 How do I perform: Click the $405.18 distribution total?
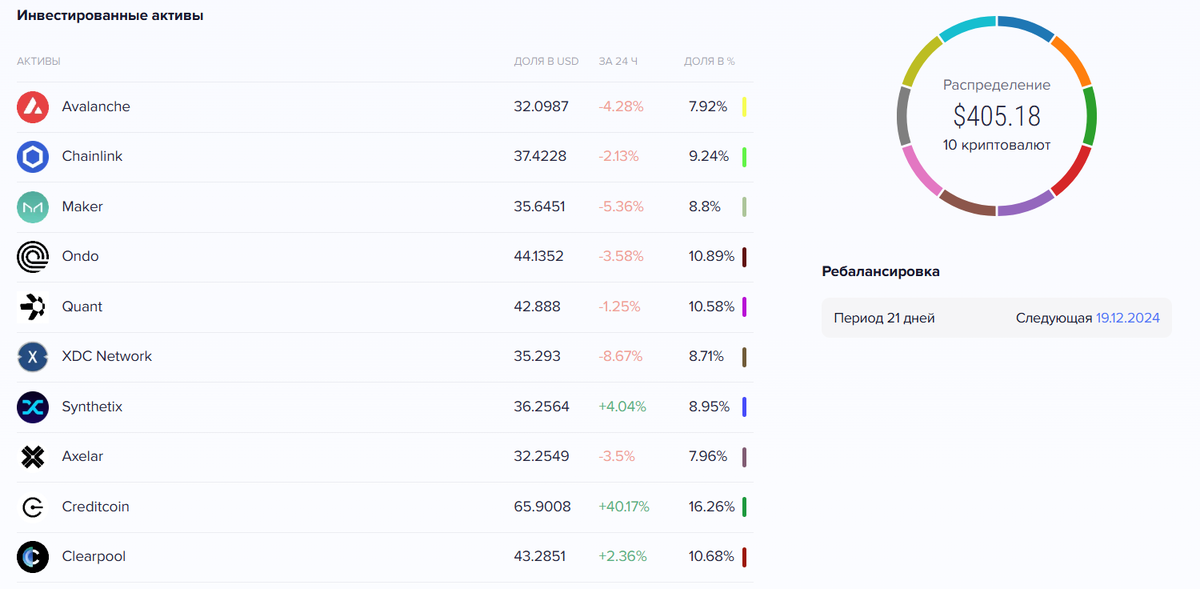tap(996, 116)
